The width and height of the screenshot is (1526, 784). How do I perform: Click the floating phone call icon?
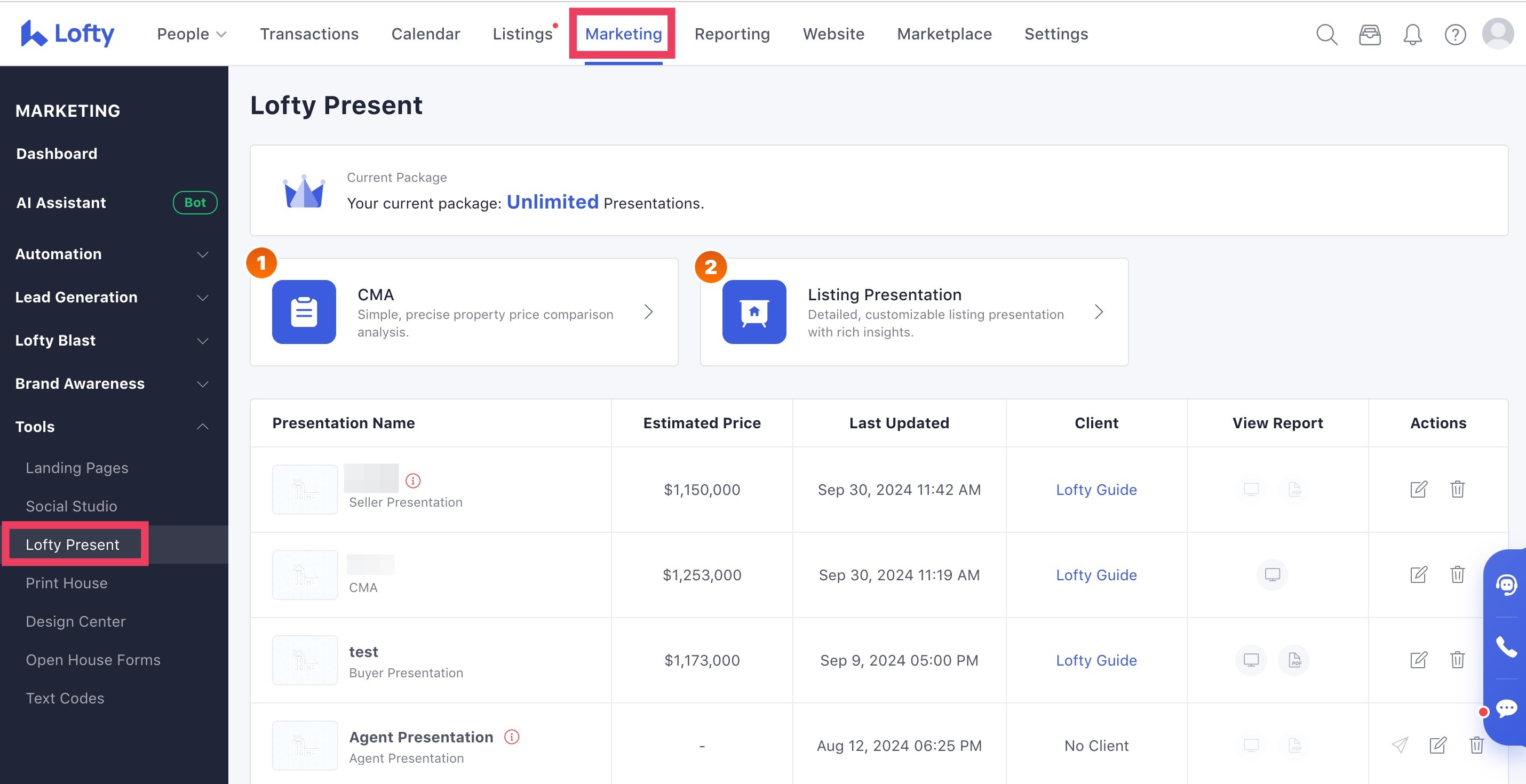click(1506, 646)
